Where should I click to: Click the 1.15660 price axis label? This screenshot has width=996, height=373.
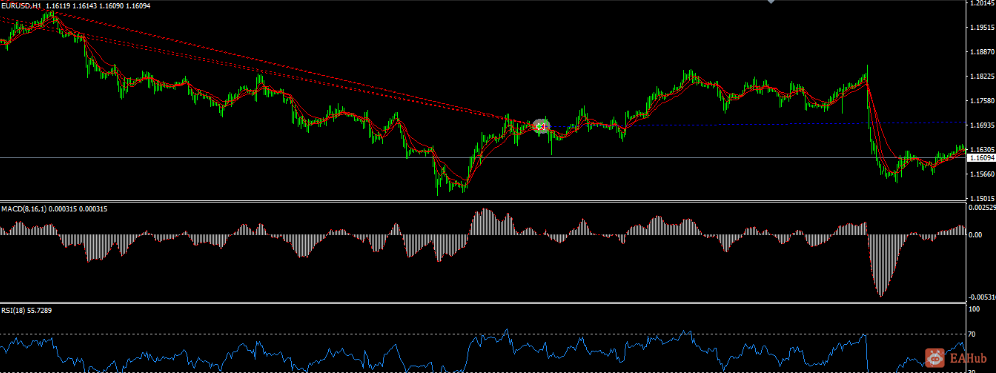[983, 173]
